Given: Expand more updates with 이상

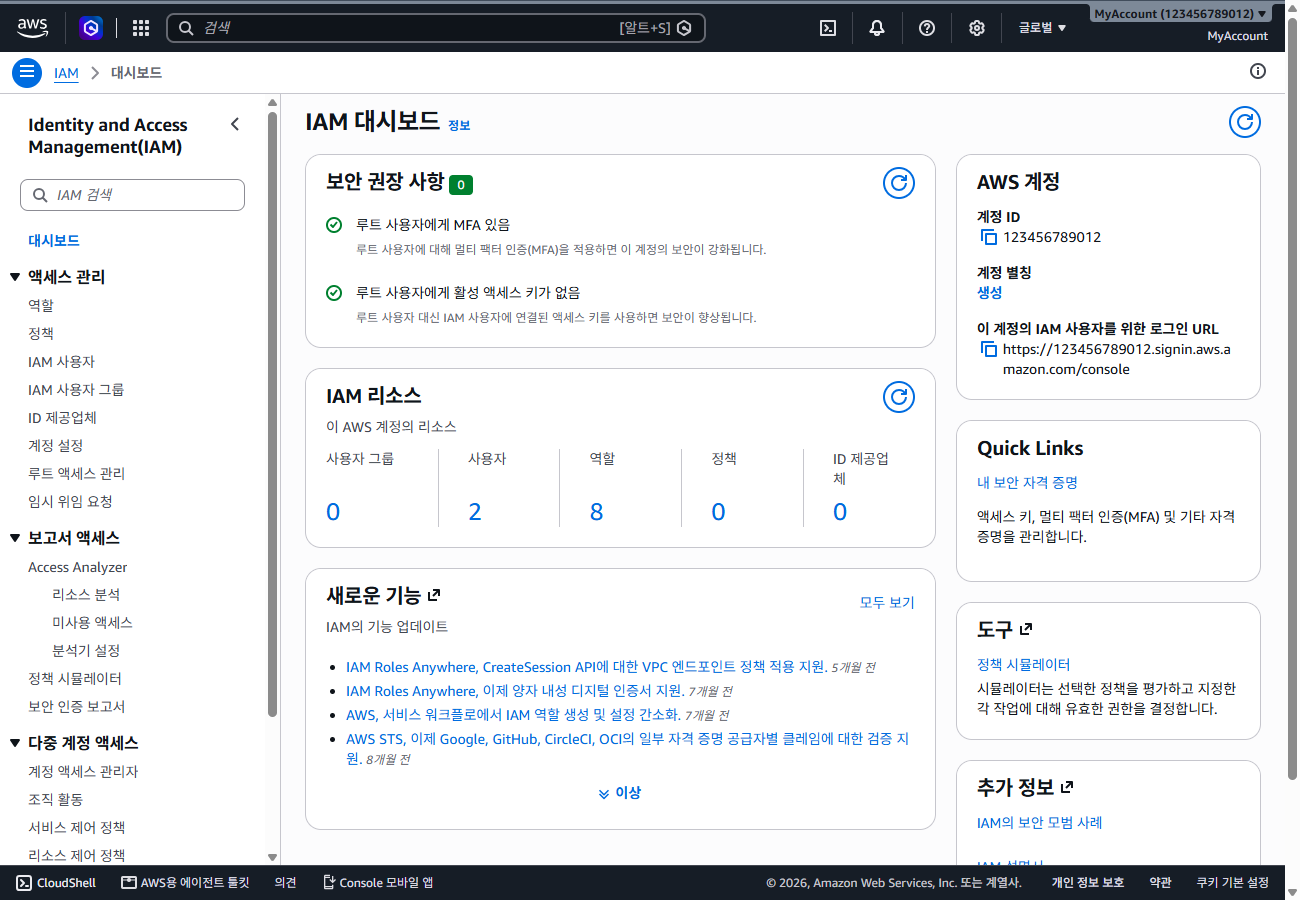Looking at the screenshot, I should click(x=619, y=793).
